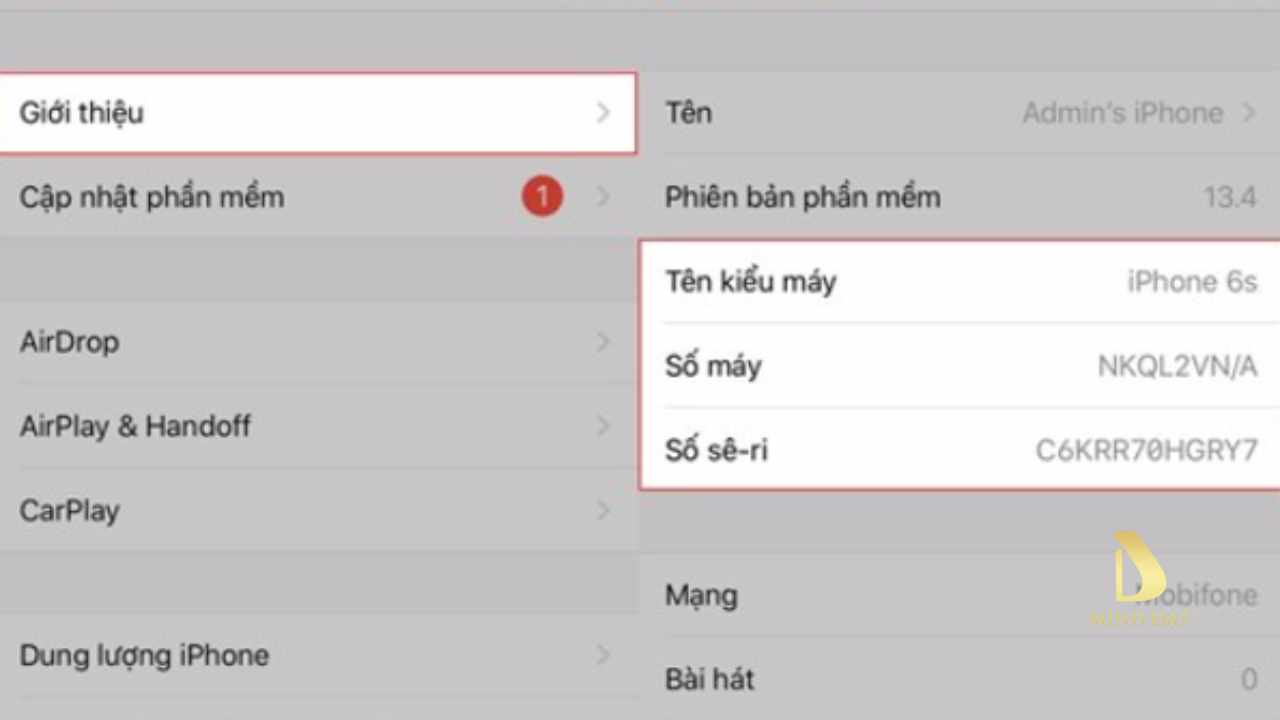
Task: Tap the Admin's iPhone name value
Action: (x=1122, y=113)
